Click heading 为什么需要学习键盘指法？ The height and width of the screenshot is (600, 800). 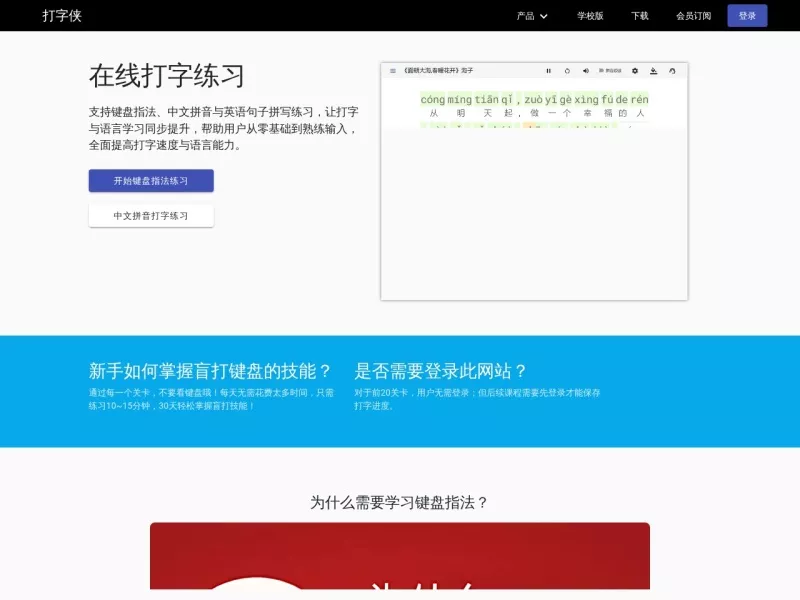400,503
